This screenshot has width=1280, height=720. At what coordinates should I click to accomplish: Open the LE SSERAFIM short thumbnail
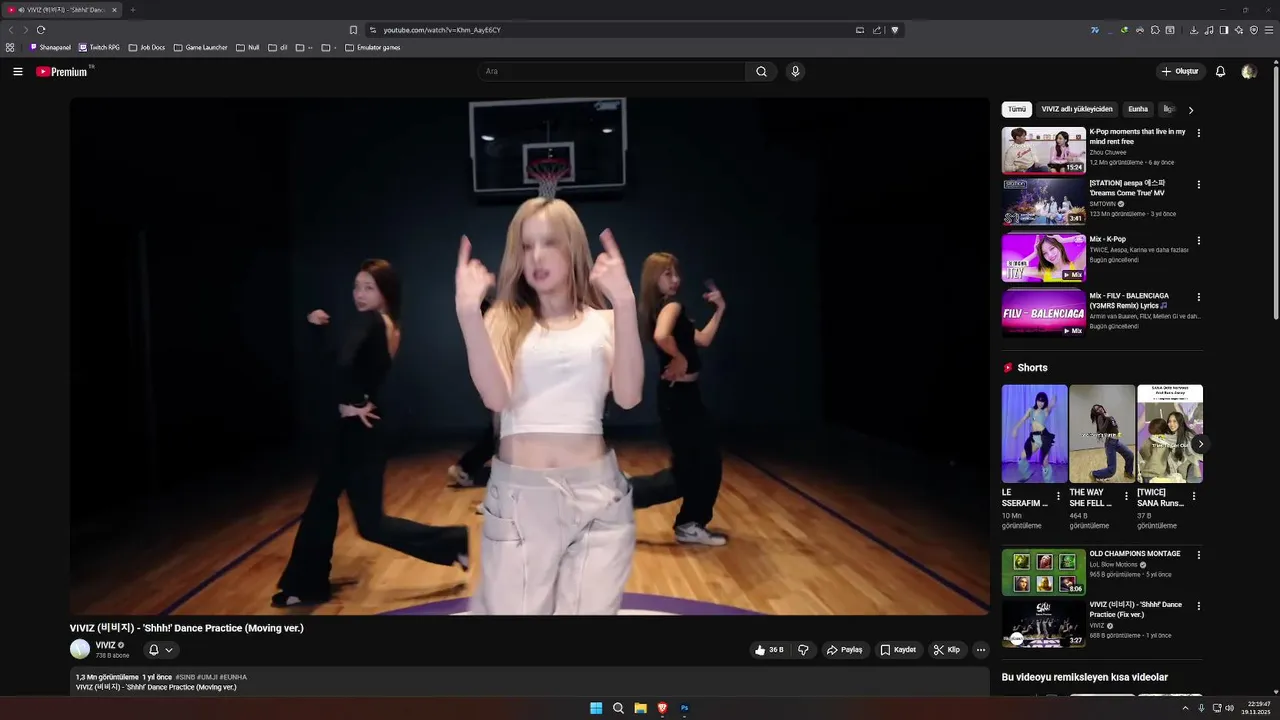(x=1035, y=434)
